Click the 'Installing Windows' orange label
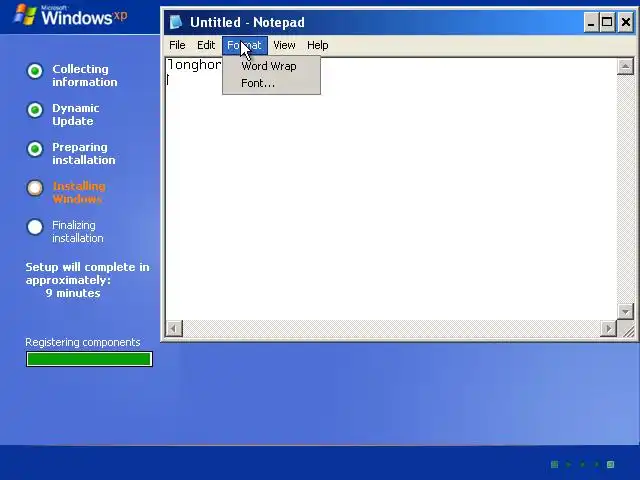 coord(79,193)
